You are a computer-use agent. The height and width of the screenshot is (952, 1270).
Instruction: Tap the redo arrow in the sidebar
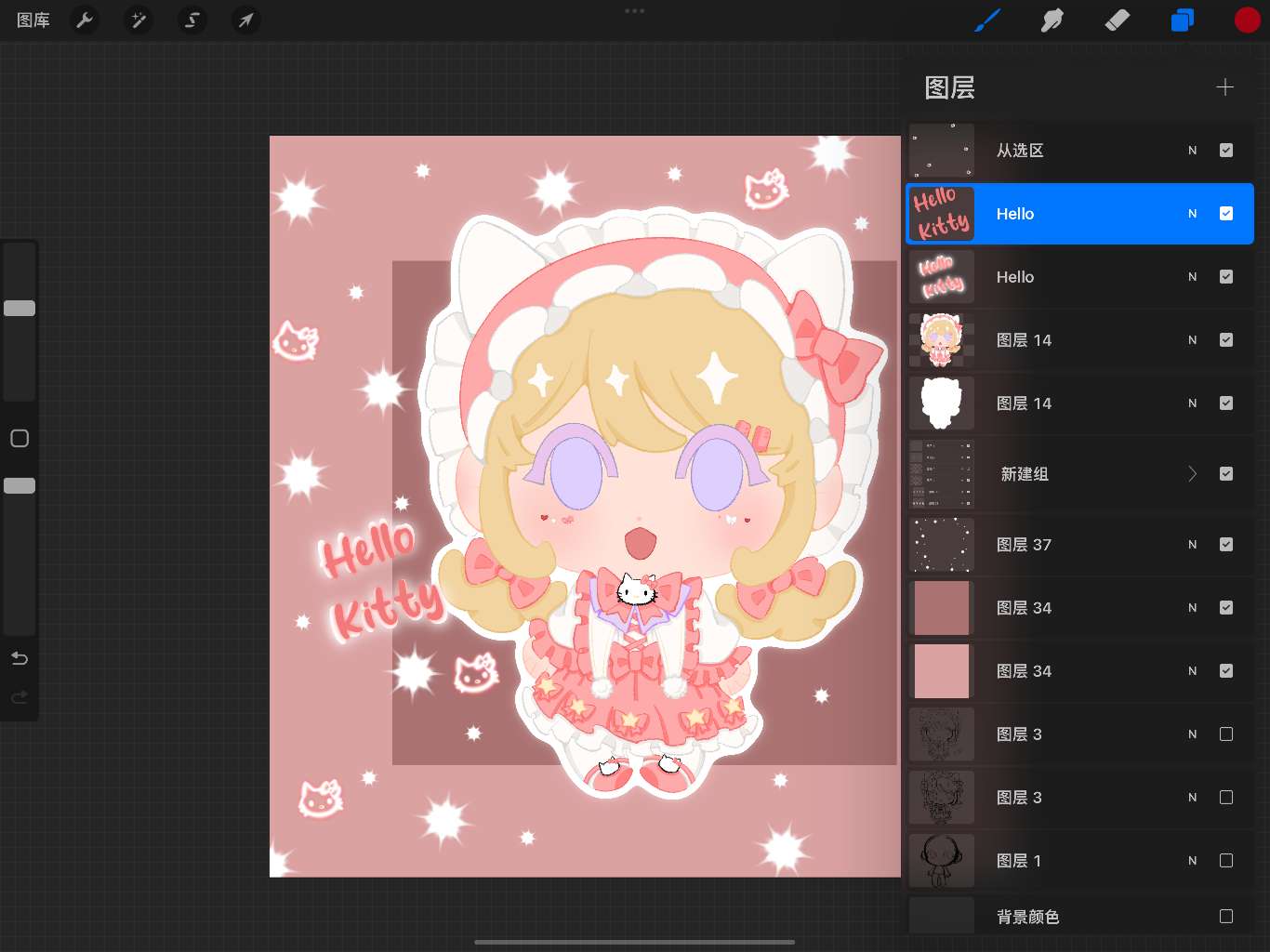[x=20, y=697]
